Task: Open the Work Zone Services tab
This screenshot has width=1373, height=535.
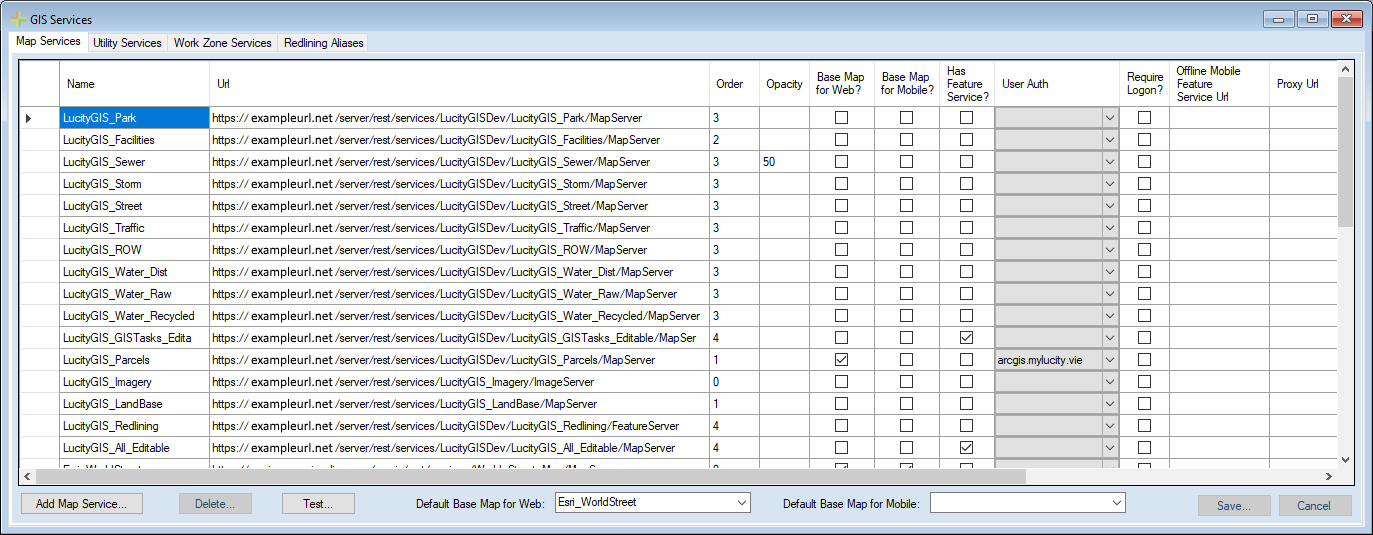Action: pyautogui.click(x=222, y=43)
